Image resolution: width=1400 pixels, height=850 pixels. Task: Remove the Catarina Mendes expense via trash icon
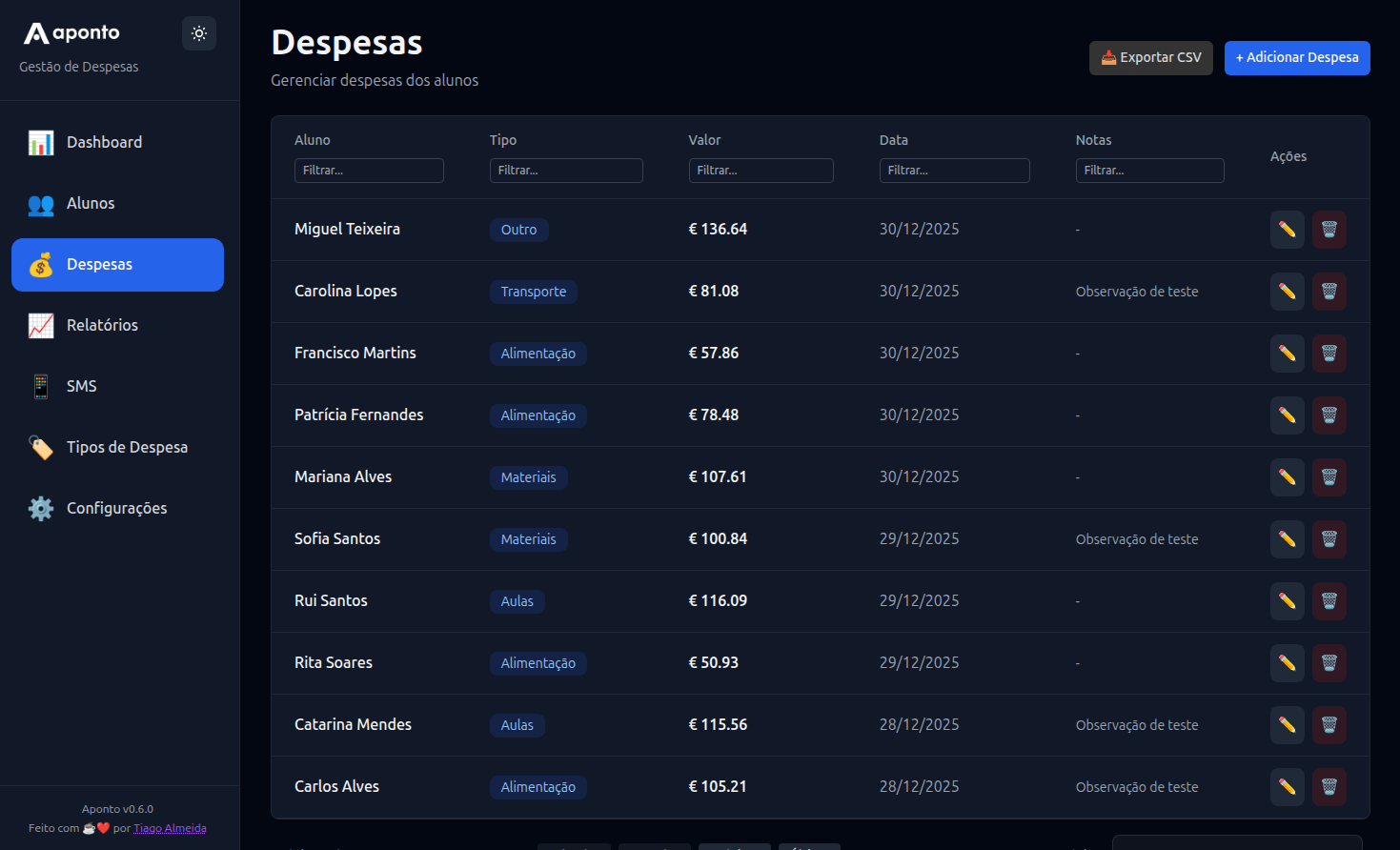pyautogui.click(x=1329, y=725)
